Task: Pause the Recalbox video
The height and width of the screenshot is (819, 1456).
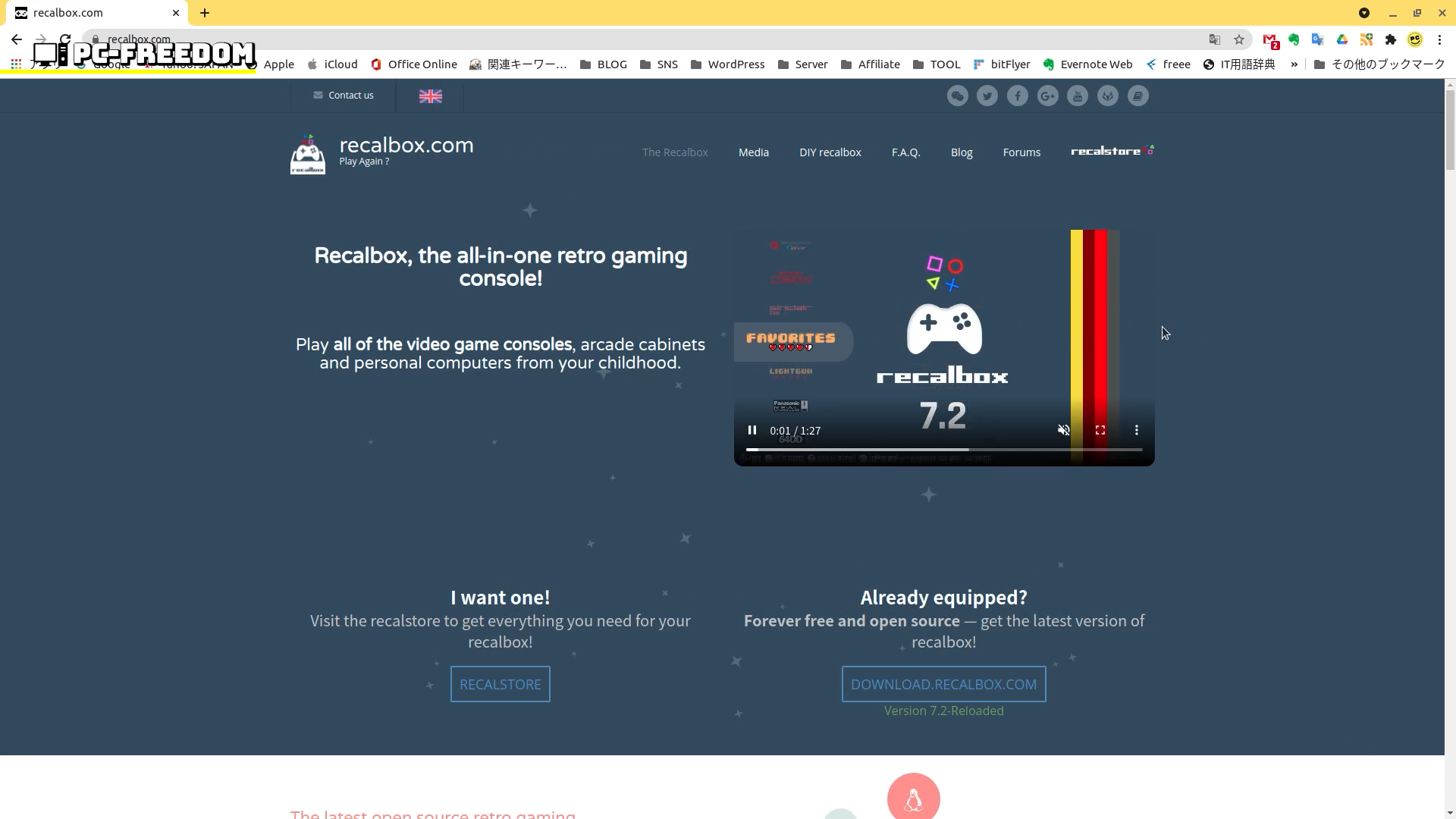Action: pyautogui.click(x=752, y=430)
